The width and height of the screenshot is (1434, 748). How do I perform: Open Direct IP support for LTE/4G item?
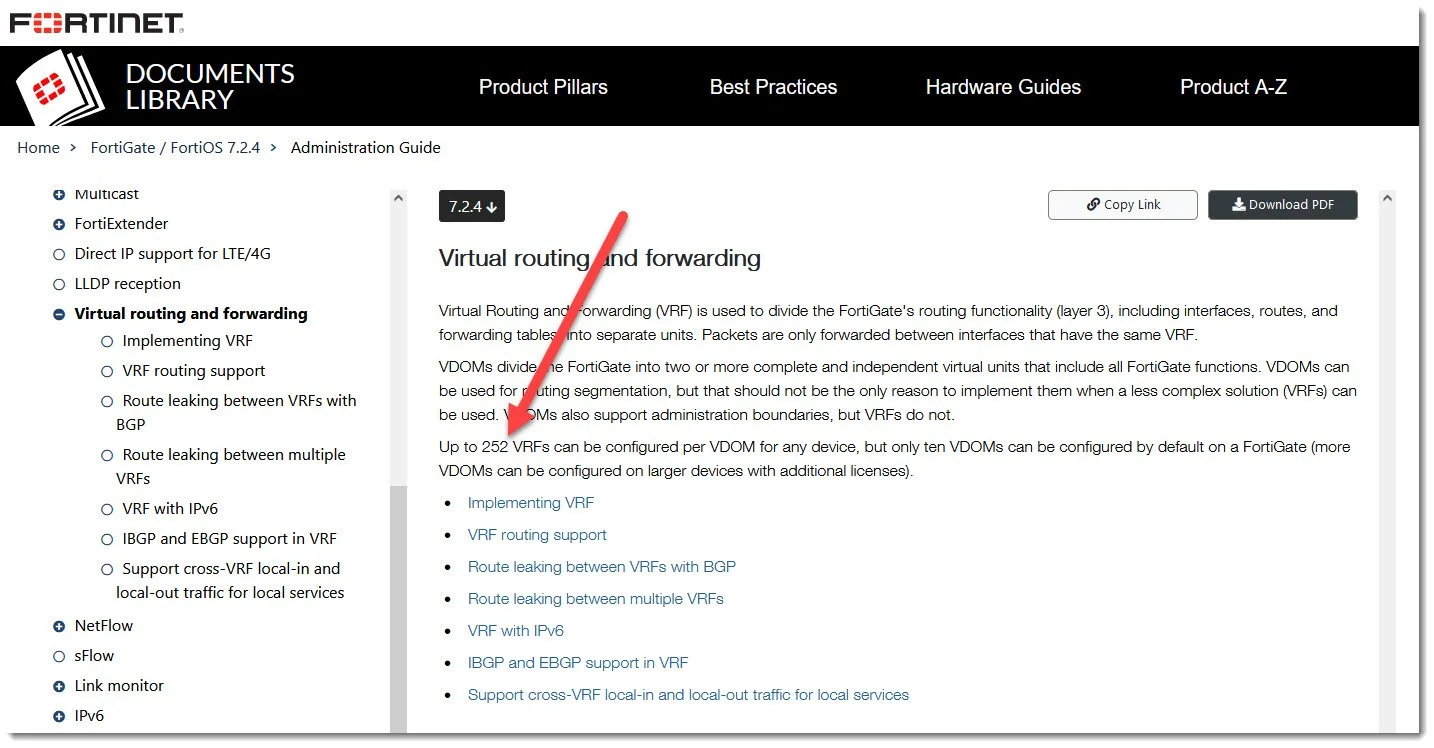click(173, 254)
